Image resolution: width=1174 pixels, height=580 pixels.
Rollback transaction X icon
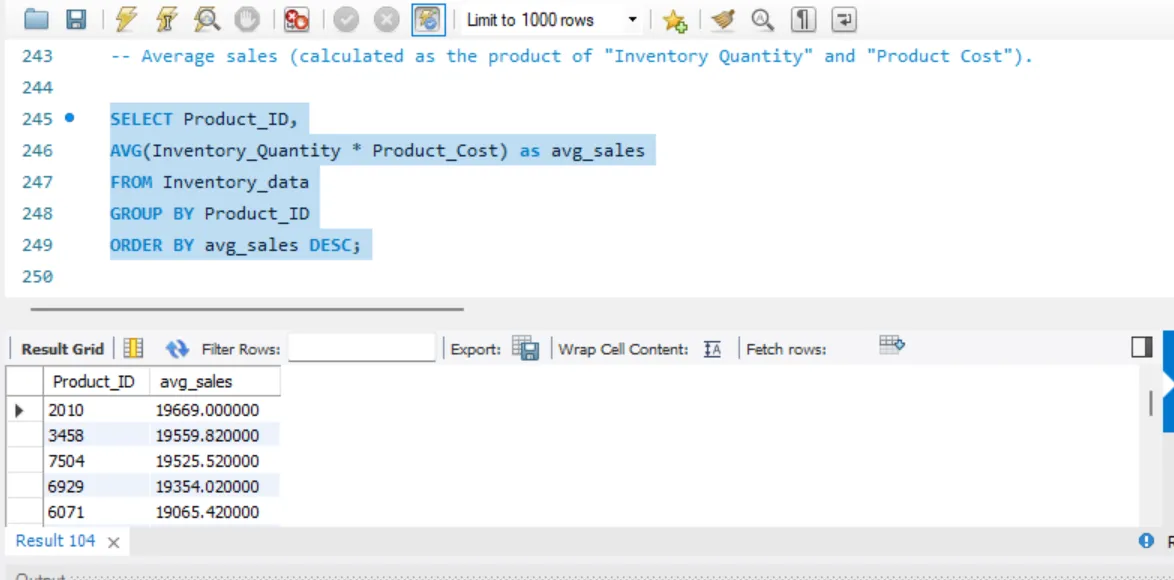[386, 20]
